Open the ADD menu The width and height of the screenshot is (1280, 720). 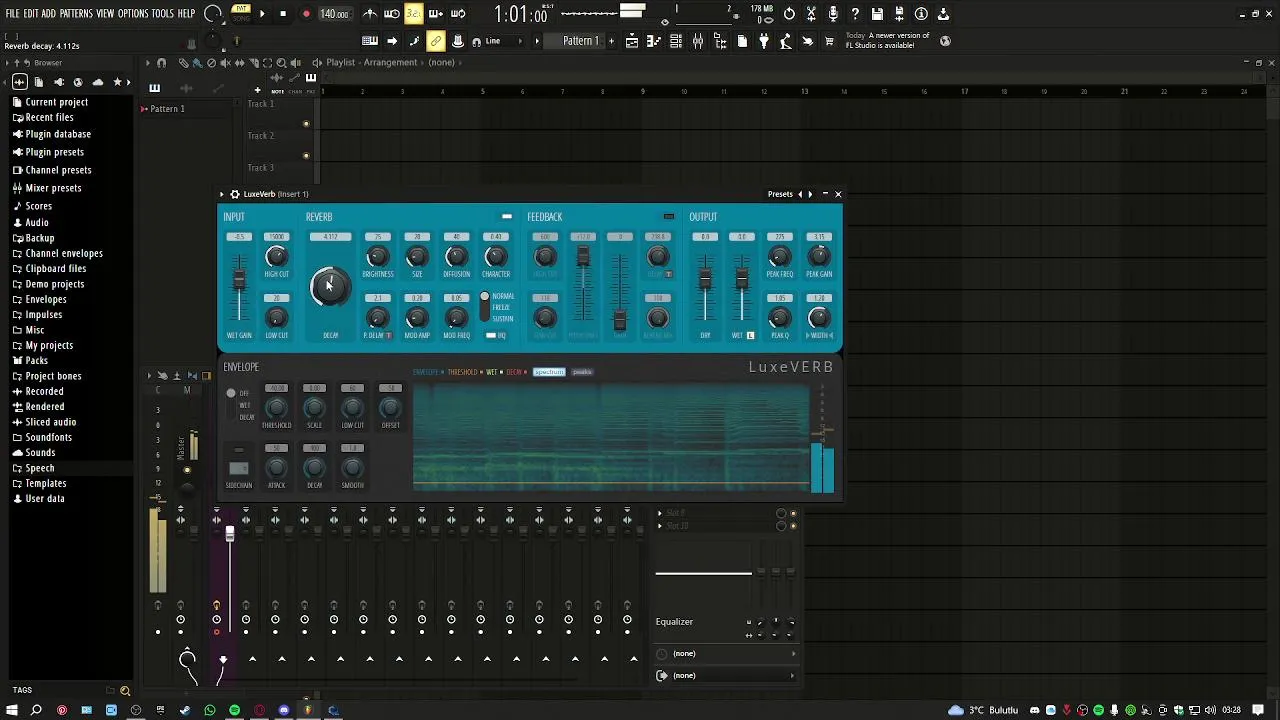click(x=48, y=14)
